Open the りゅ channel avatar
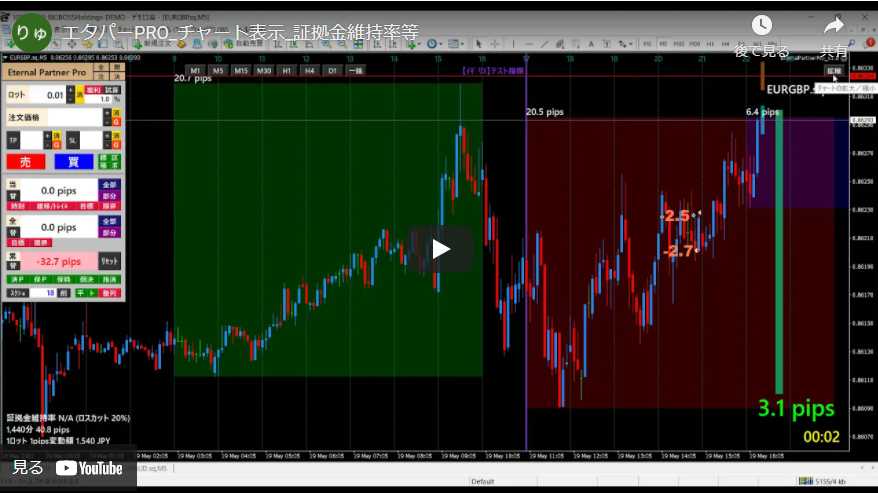The image size is (878, 493). [x=31, y=32]
